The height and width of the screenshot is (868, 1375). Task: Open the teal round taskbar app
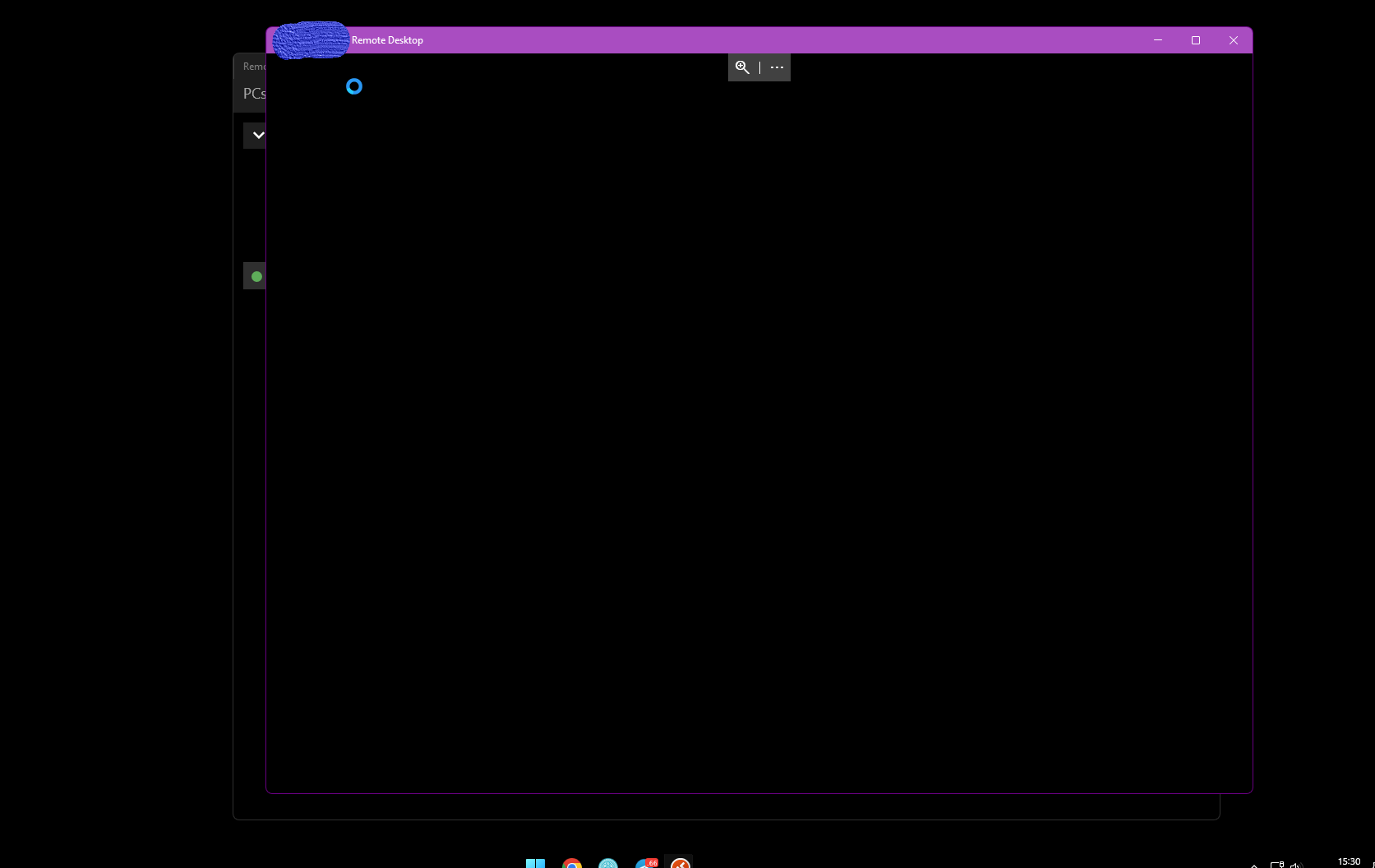click(608, 863)
